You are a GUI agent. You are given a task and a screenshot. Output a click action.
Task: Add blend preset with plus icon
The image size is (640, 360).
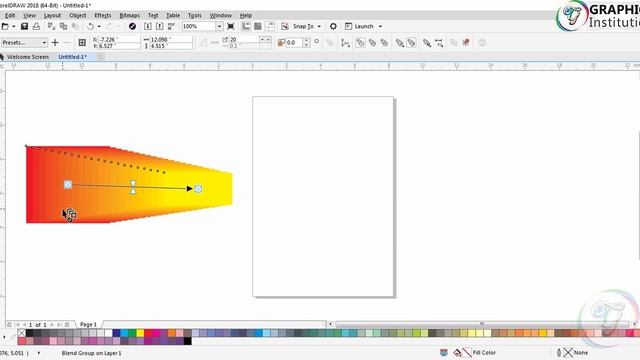(x=55, y=42)
